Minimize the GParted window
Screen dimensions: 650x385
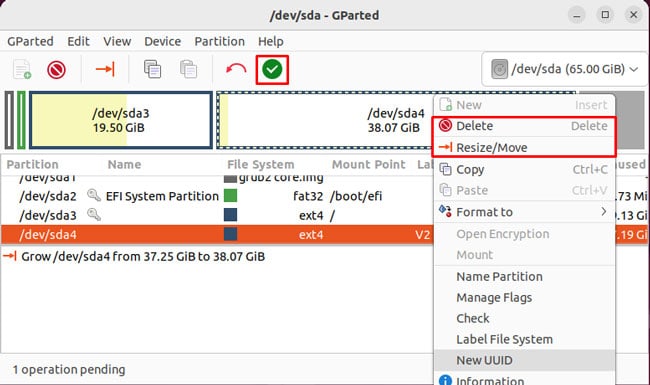tap(577, 15)
